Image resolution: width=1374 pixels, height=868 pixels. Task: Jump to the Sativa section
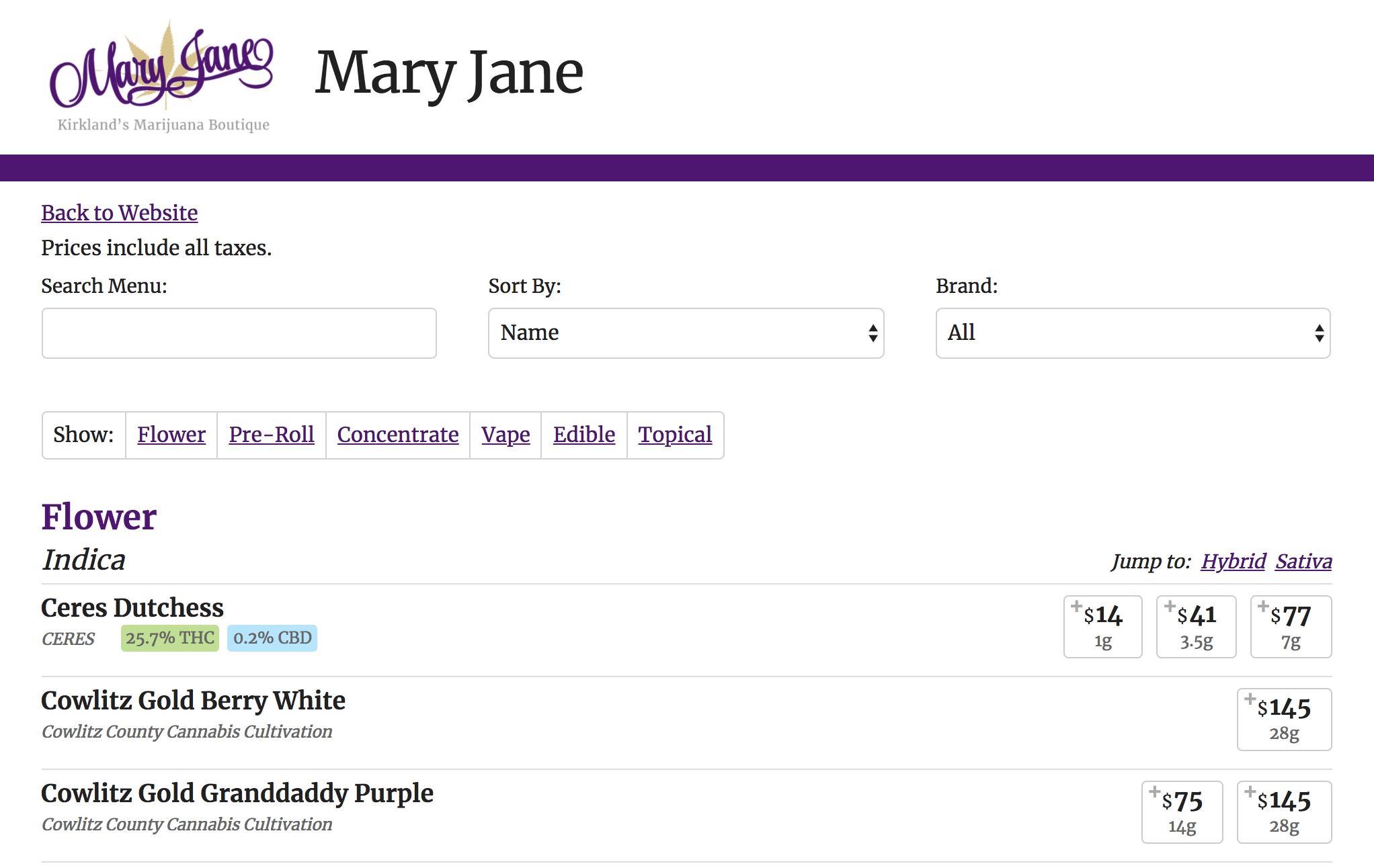click(1303, 561)
